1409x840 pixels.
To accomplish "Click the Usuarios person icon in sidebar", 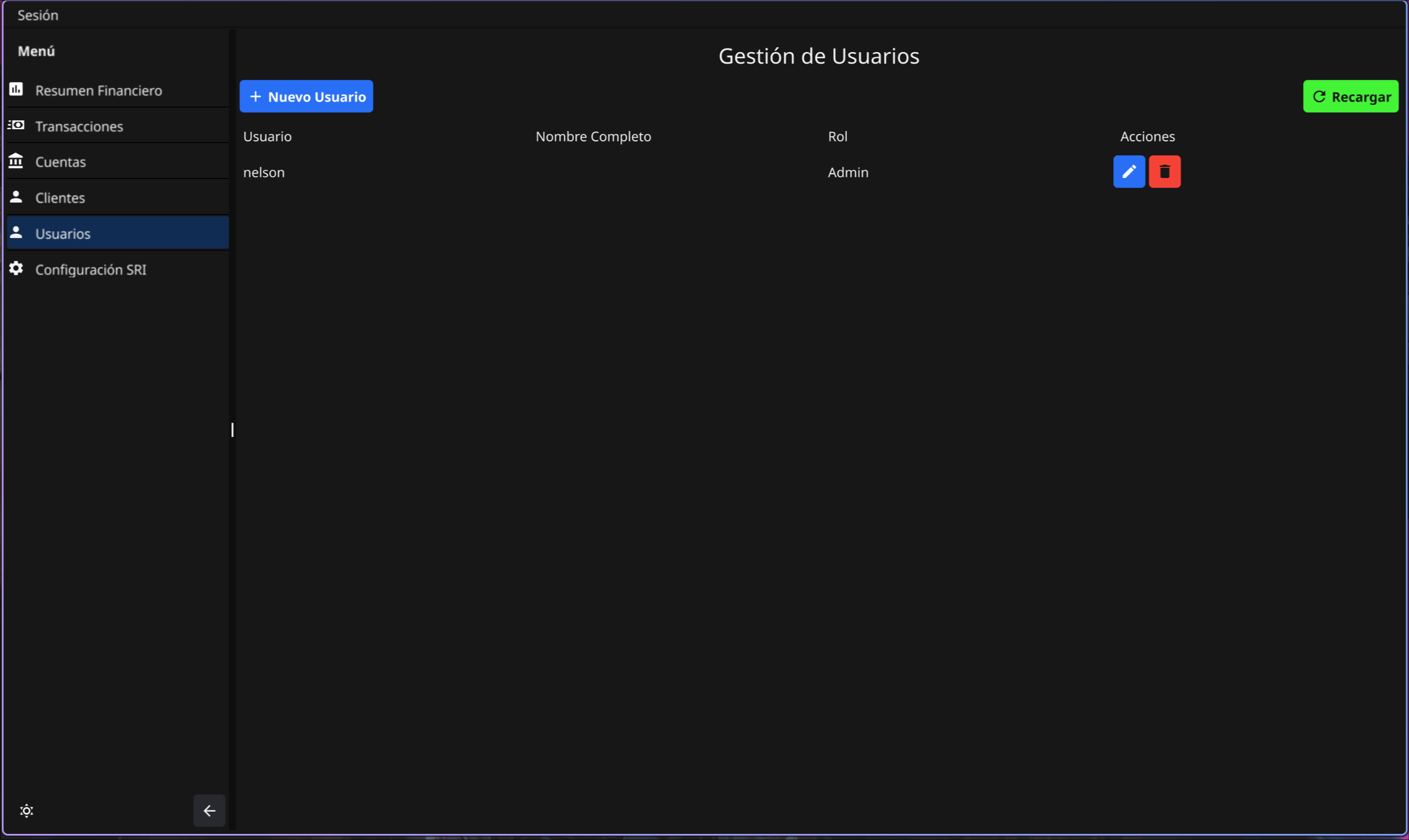I will (x=16, y=233).
